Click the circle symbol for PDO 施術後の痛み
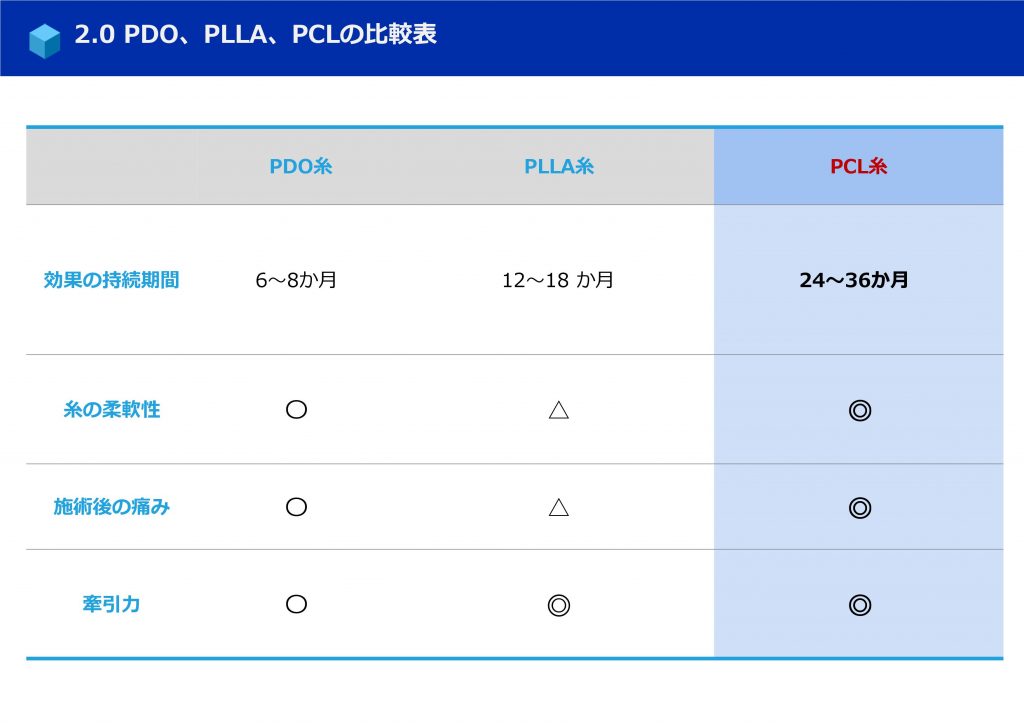The height and width of the screenshot is (724, 1024). pos(296,507)
